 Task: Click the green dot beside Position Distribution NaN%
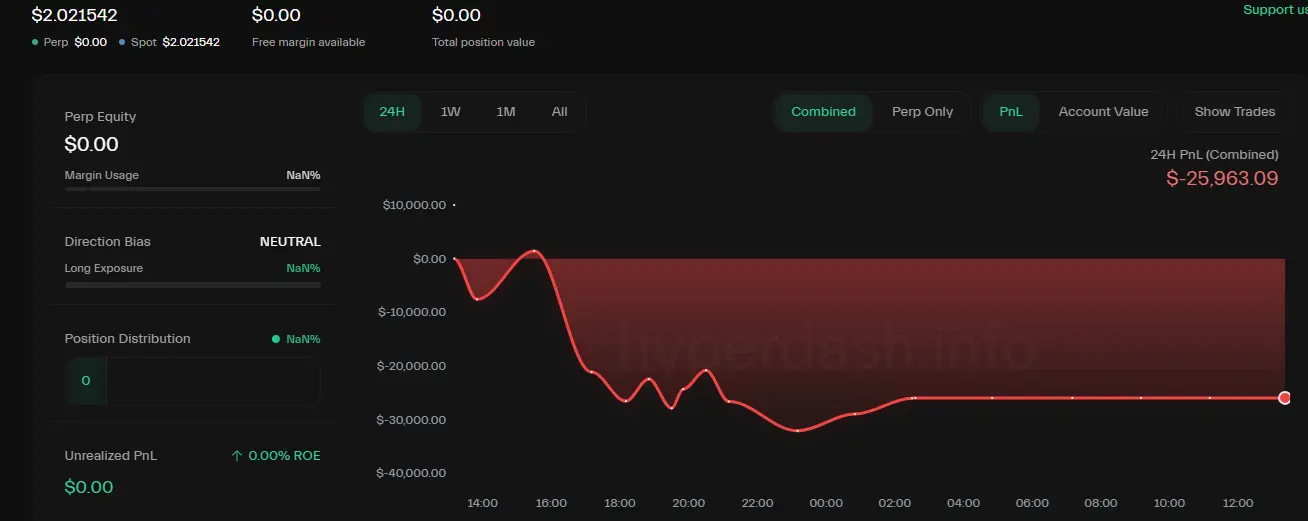(x=276, y=339)
